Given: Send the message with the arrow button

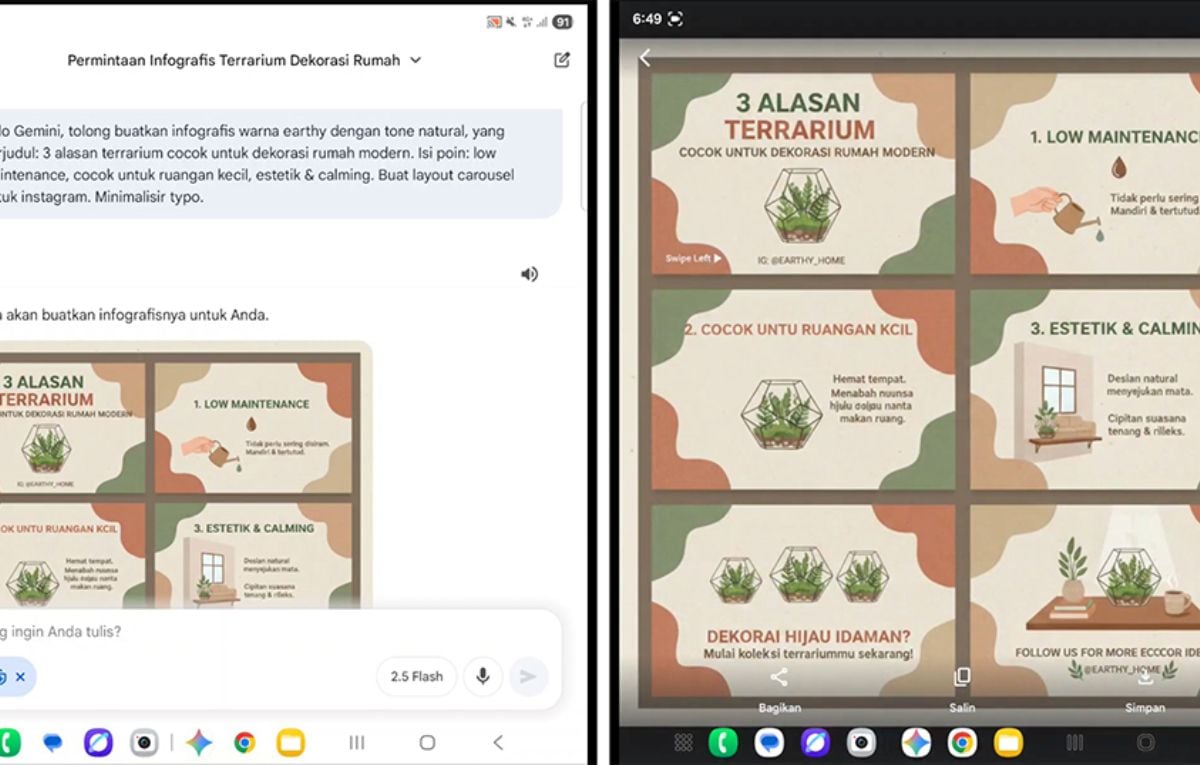Looking at the screenshot, I should 529,677.
